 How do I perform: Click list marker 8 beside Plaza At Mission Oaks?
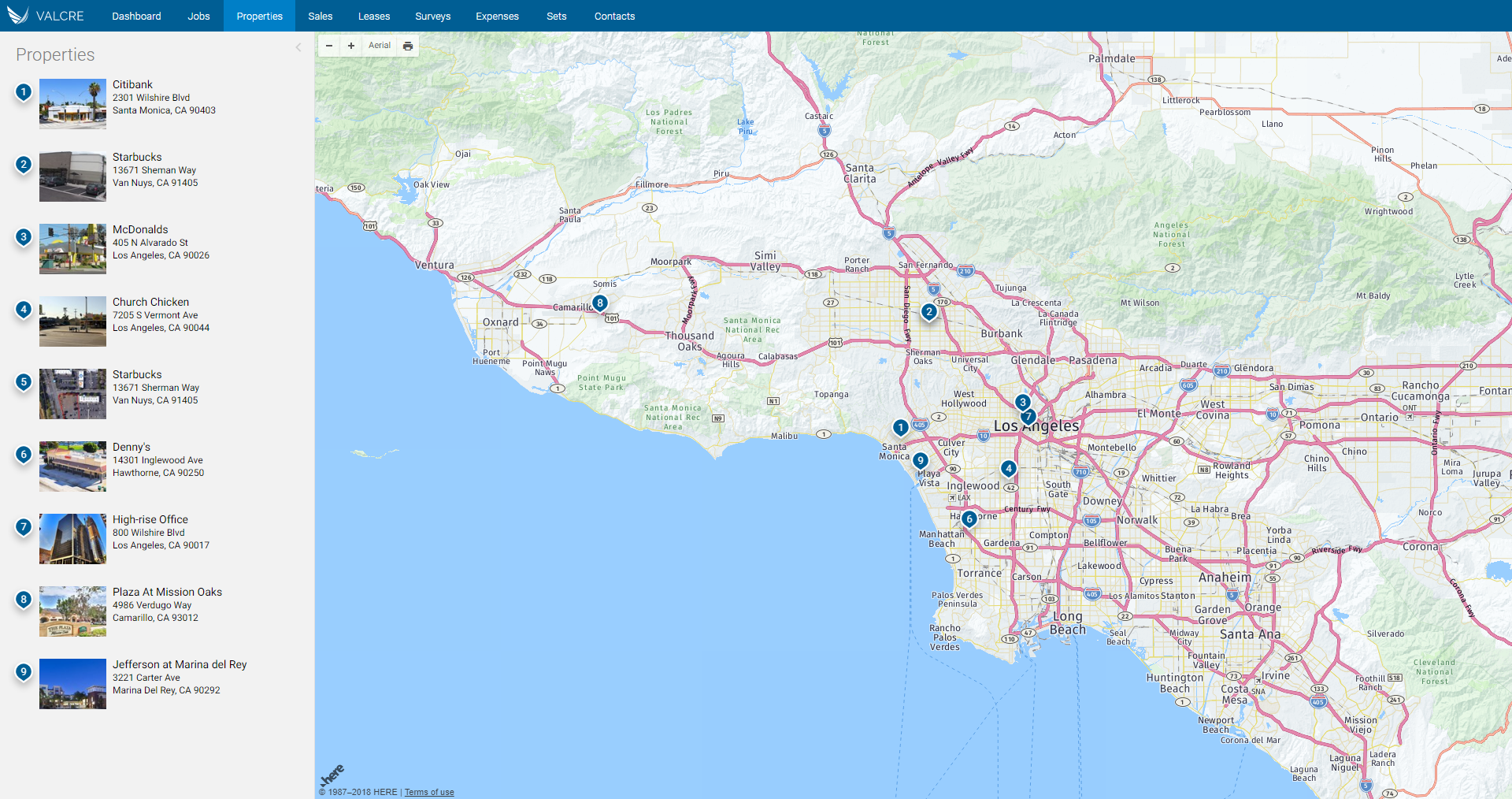tap(24, 600)
